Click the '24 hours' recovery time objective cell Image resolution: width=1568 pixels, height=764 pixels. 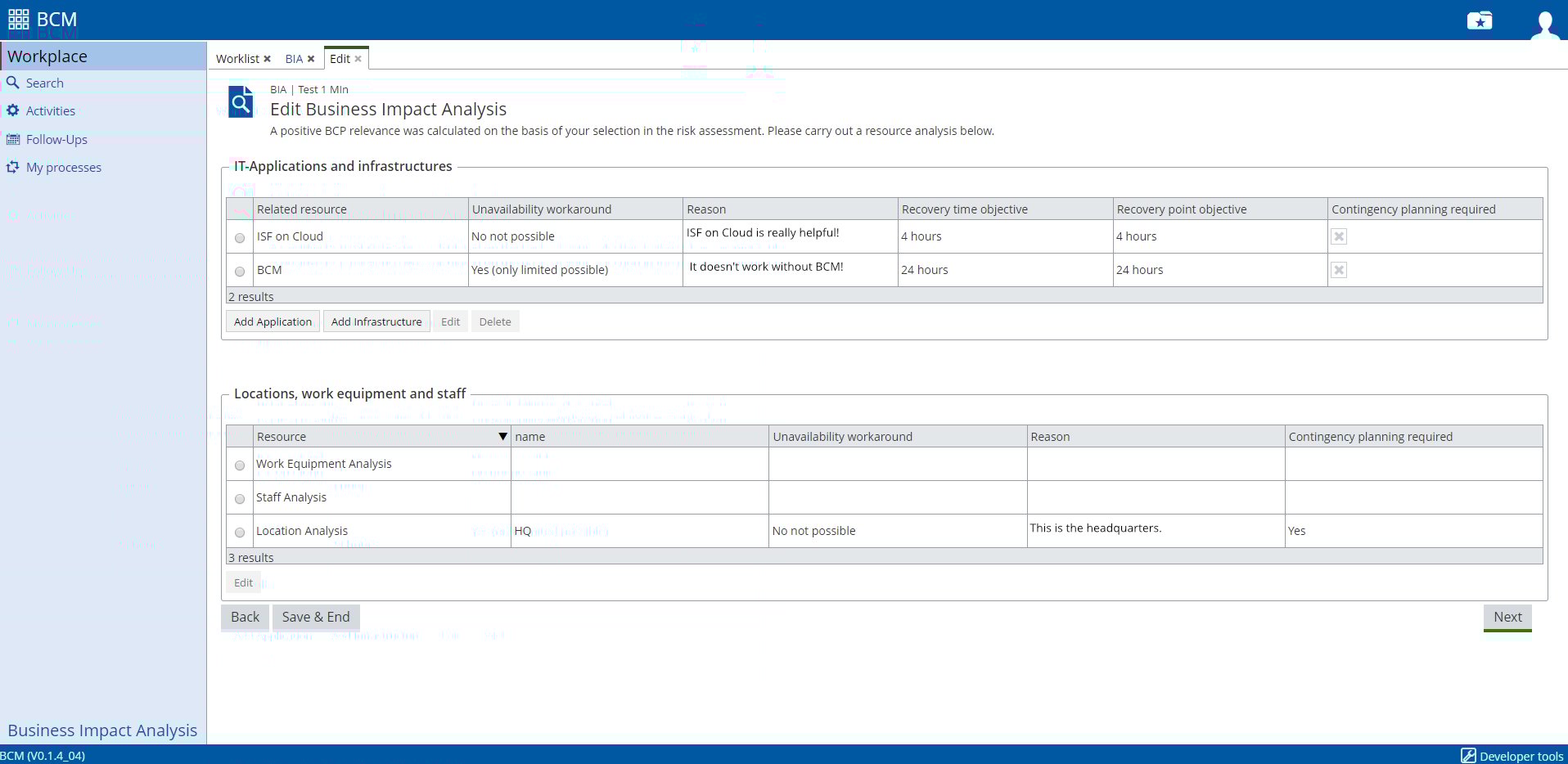1006,270
